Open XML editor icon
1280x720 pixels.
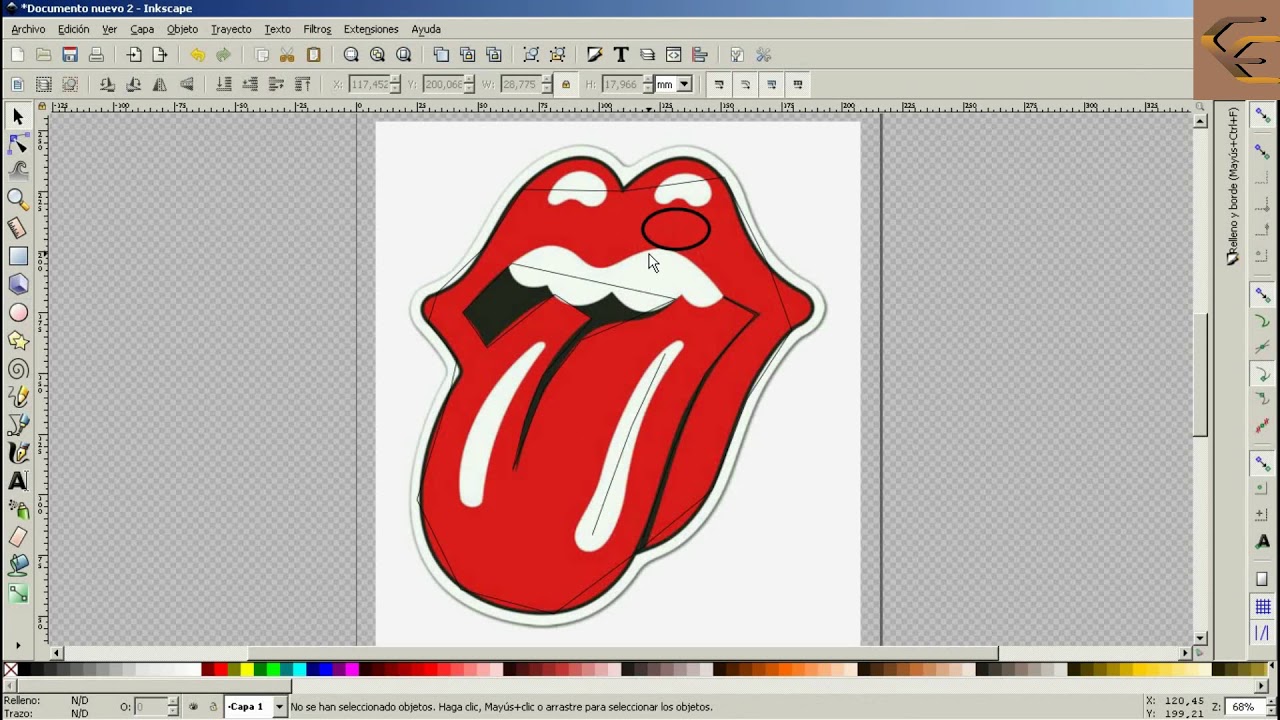tap(673, 55)
